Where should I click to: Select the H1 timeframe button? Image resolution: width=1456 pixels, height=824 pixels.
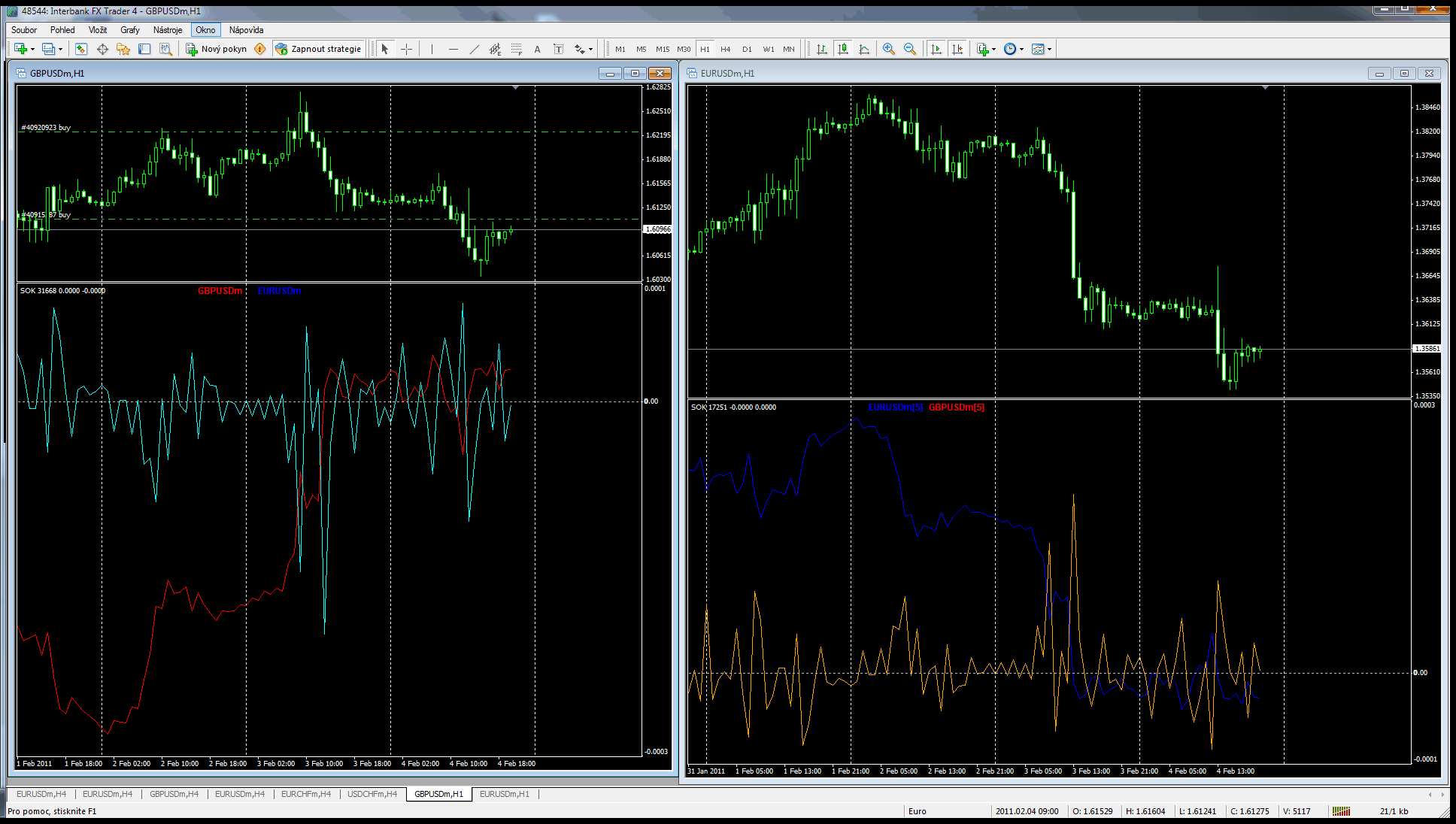click(705, 49)
